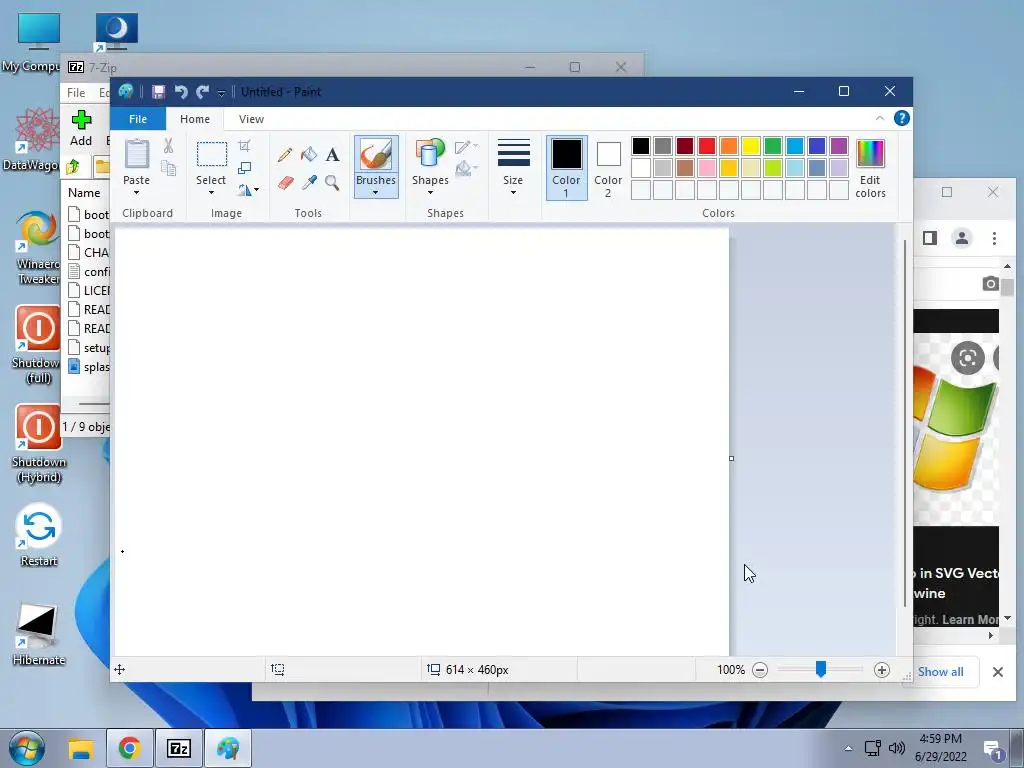The image size is (1024, 768).
Task: Switch to the Home ribbon tab
Action: tap(195, 119)
